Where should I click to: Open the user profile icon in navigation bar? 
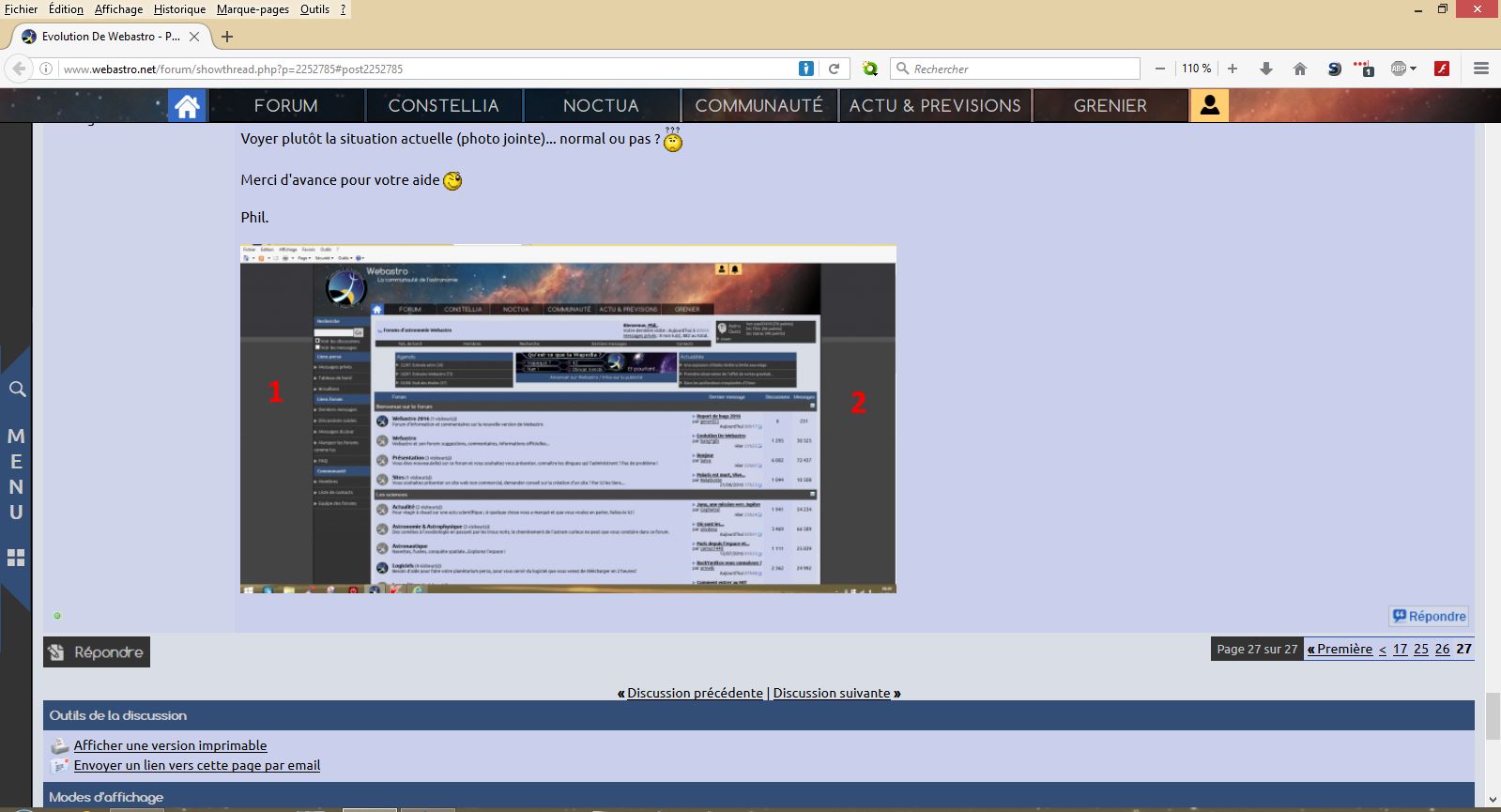1209,105
